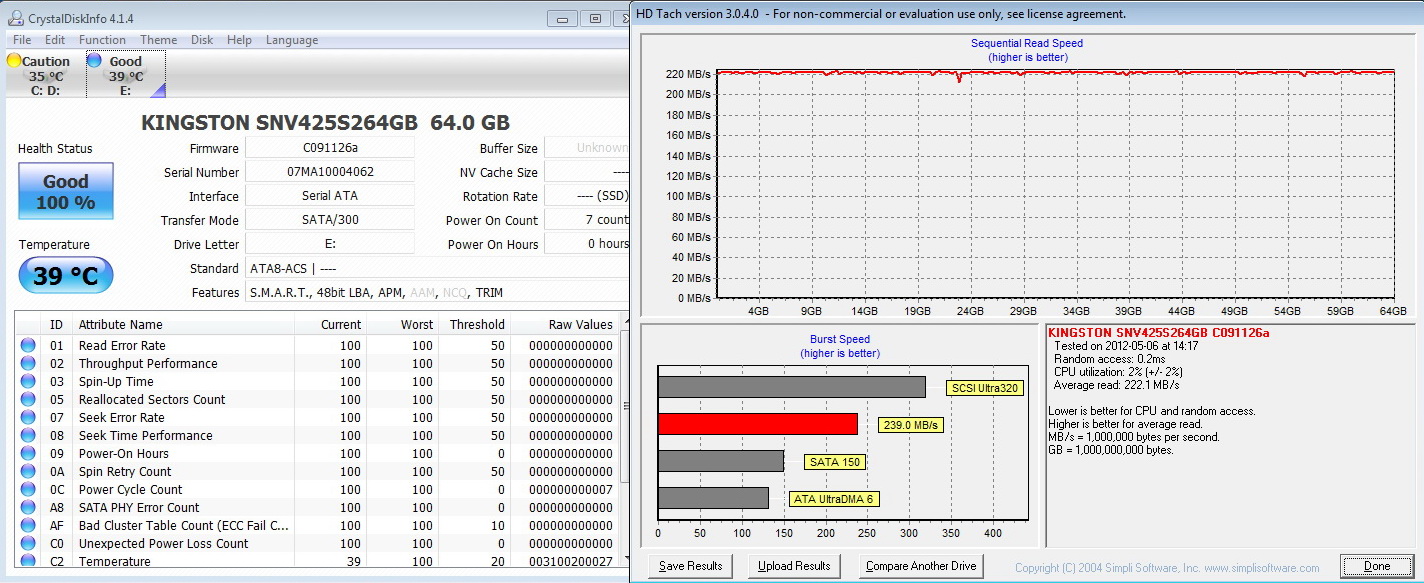The width and height of the screenshot is (1424, 583).
Task: Click status orb for Power-On Hours row
Action: point(28,454)
